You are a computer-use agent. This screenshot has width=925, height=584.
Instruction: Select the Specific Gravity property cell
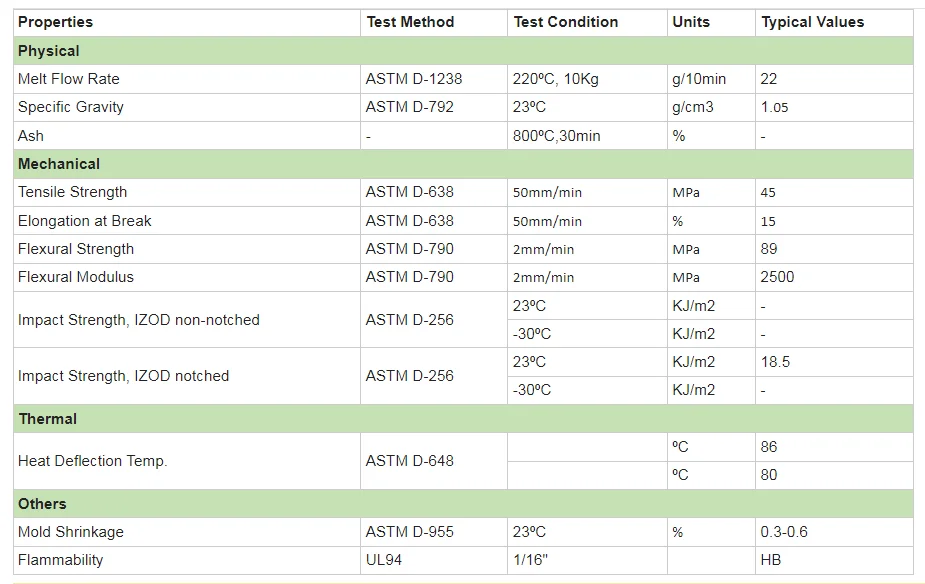tap(71, 107)
